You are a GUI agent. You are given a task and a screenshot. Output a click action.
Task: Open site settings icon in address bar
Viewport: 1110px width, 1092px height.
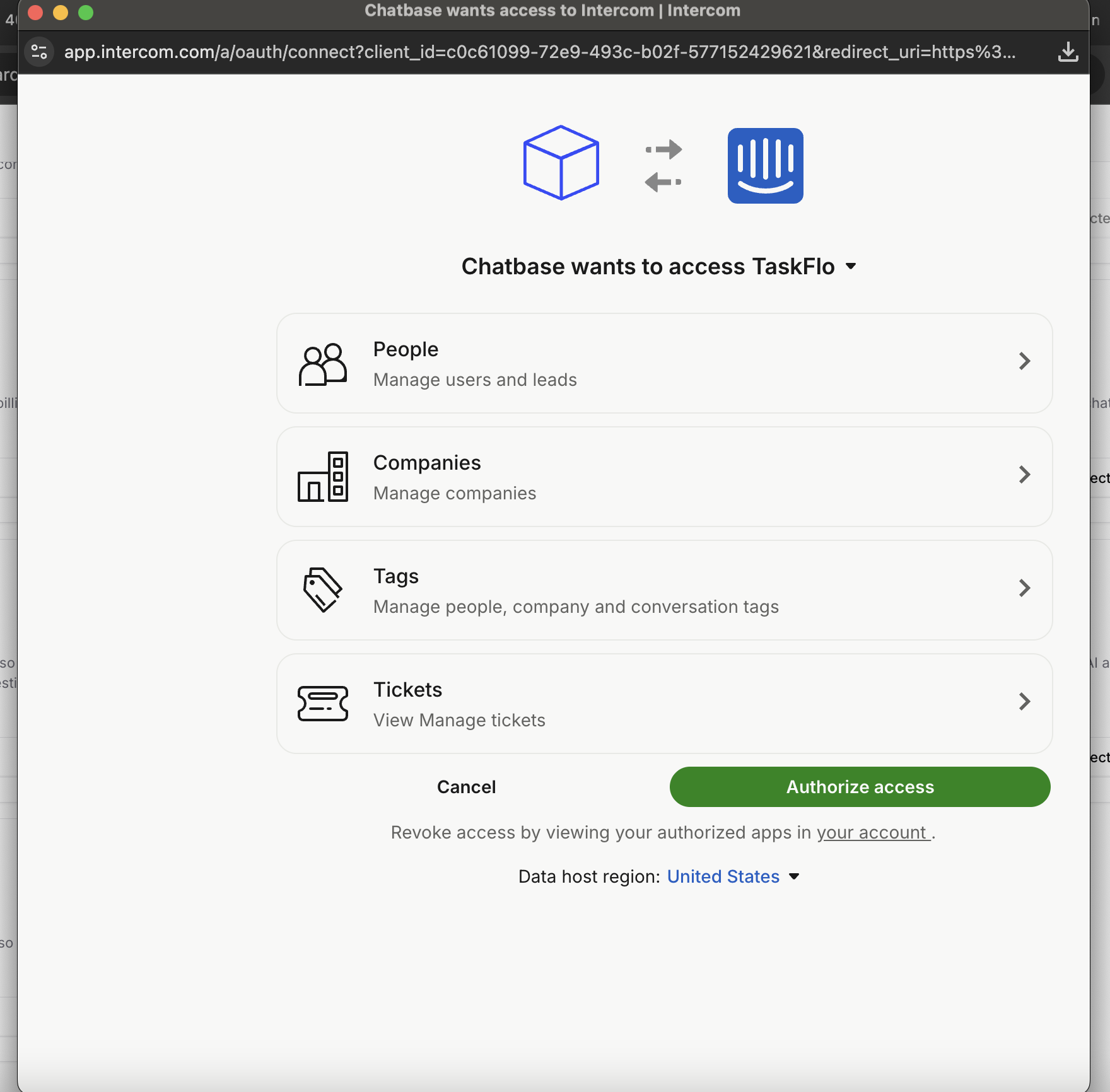39,51
